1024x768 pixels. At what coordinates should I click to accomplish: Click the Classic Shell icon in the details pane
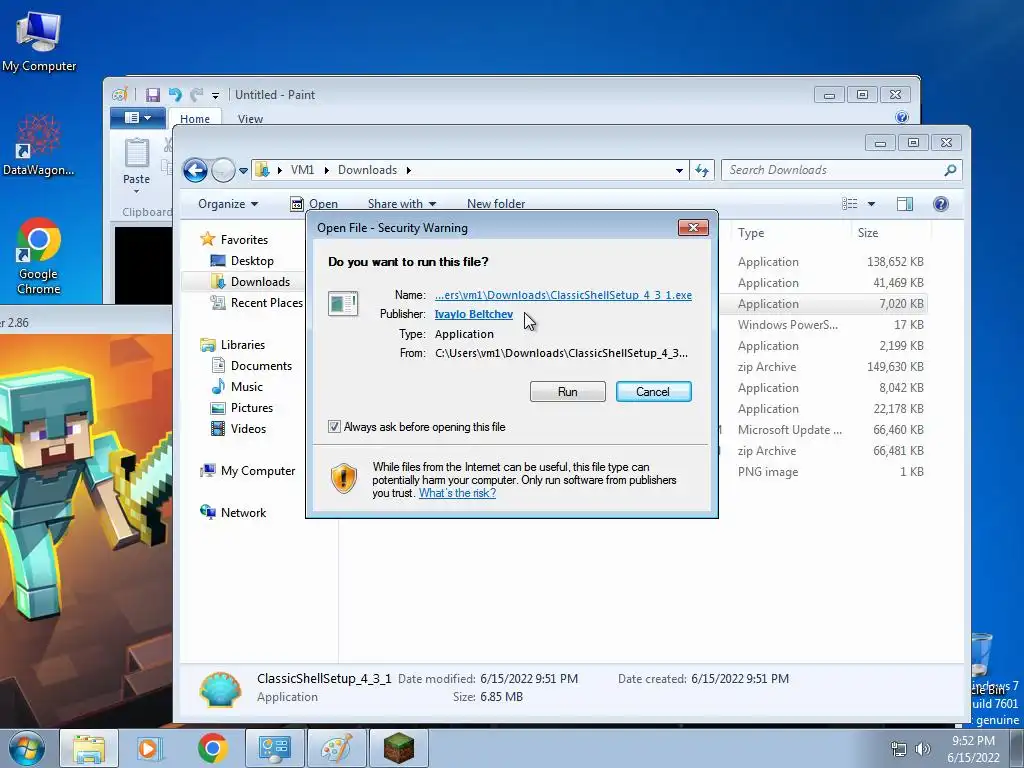pyautogui.click(x=220, y=689)
